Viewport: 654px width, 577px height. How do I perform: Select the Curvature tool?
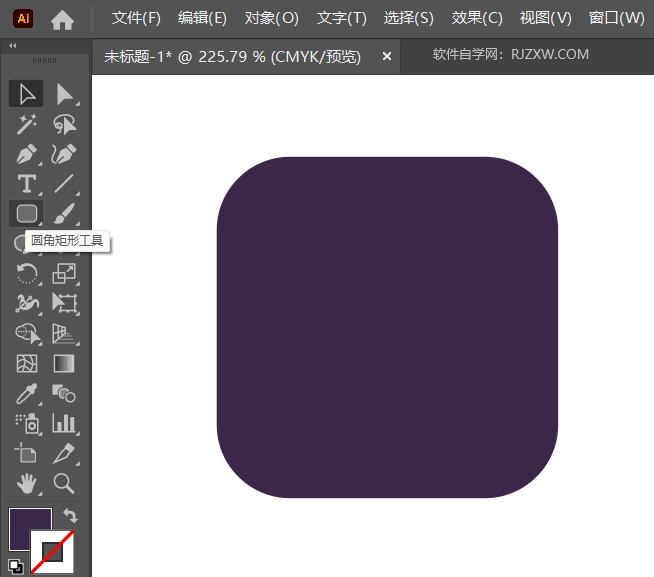click(64, 154)
